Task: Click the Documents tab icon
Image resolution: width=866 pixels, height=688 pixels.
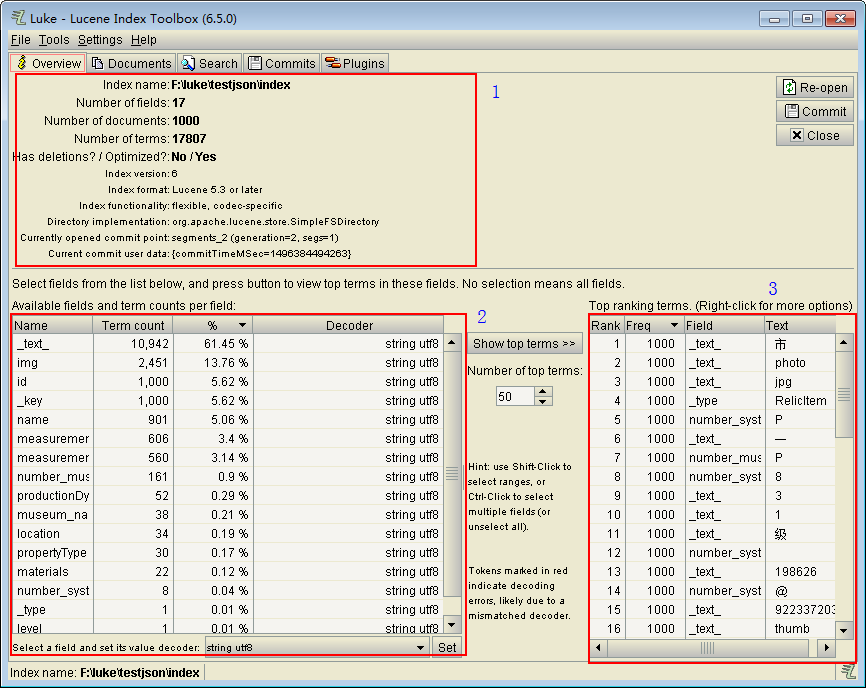Action: click(97, 63)
